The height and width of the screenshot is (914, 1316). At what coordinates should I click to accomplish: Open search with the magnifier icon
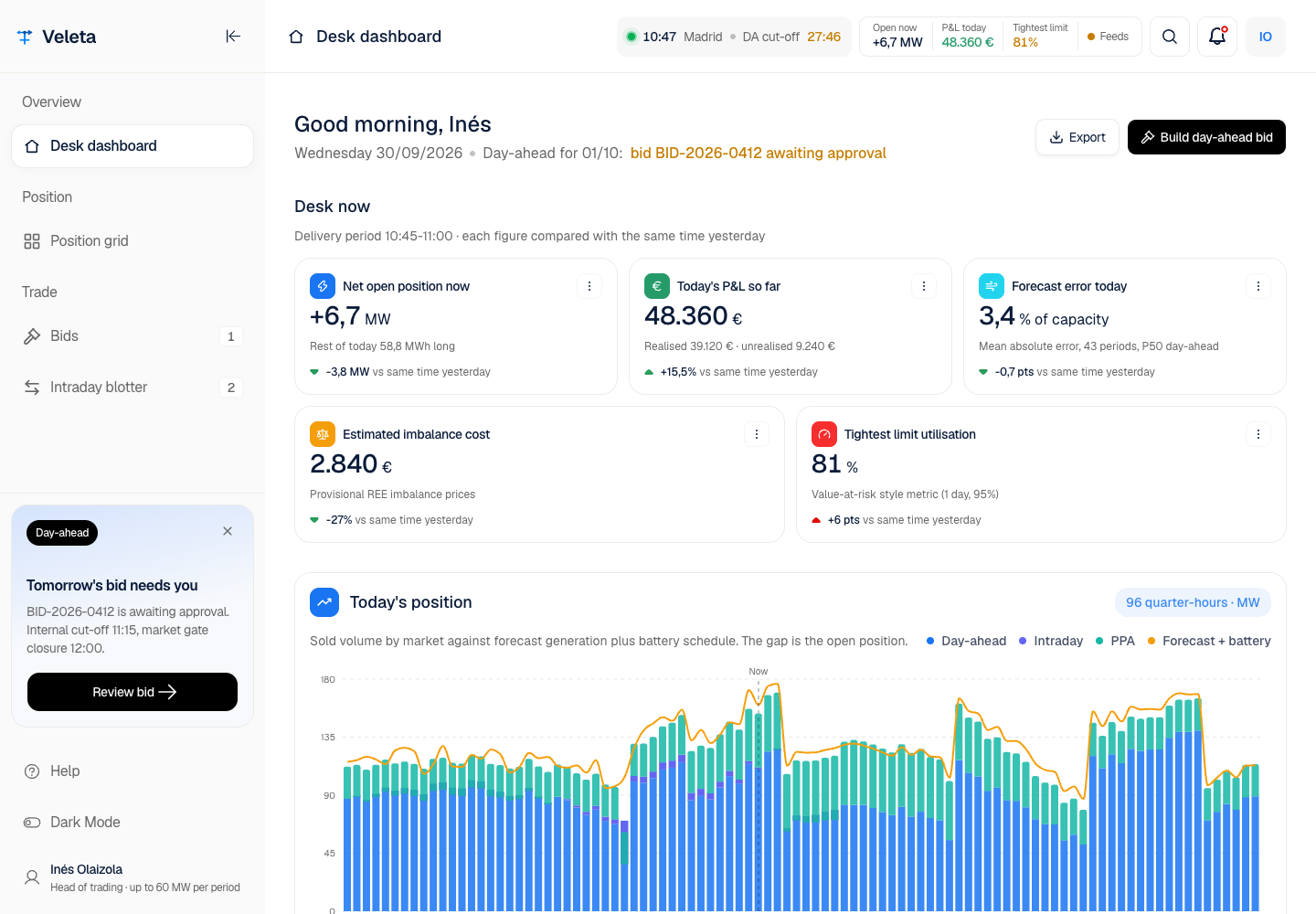[x=1170, y=37]
